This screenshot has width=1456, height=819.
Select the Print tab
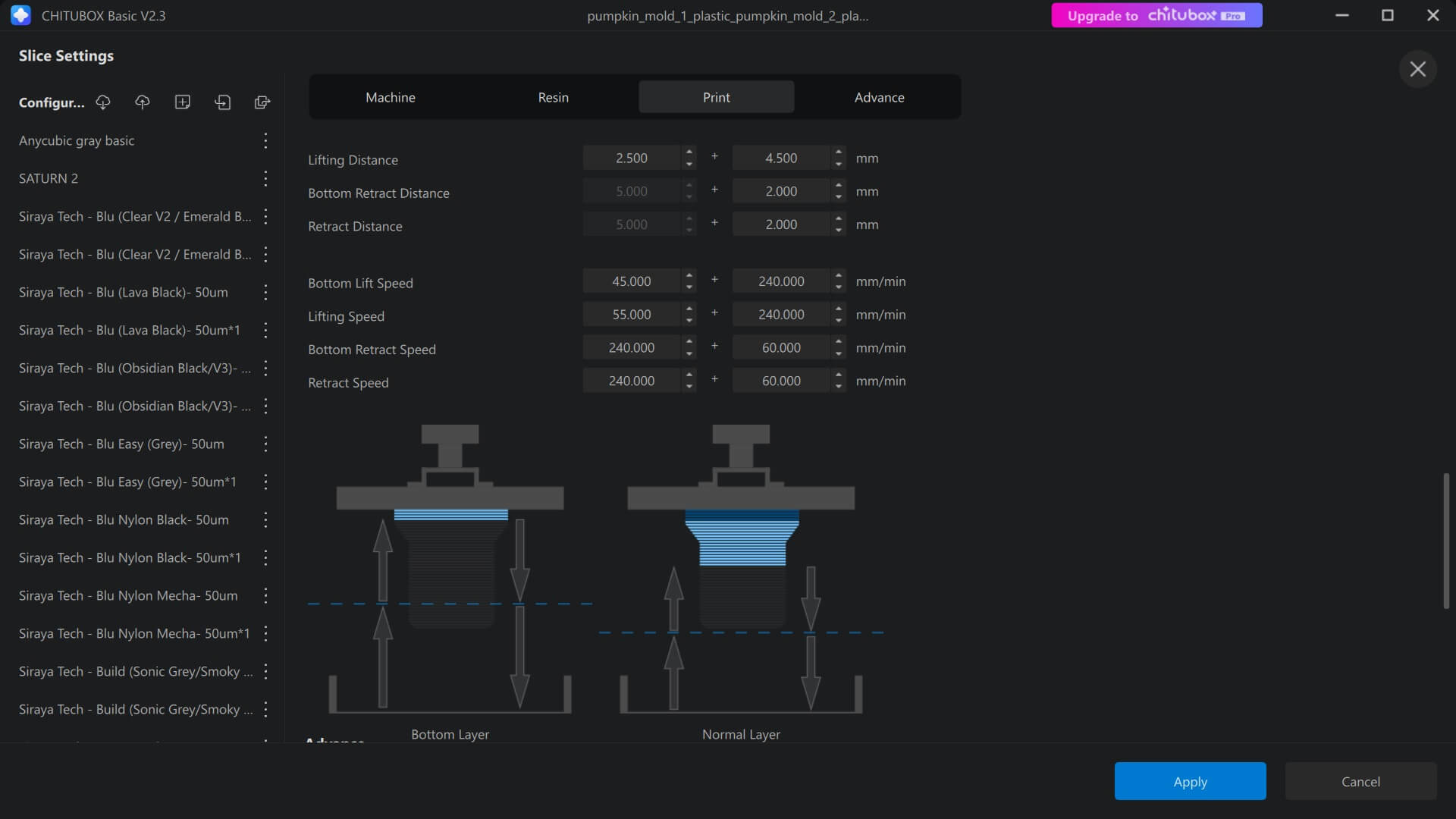(x=717, y=97)
